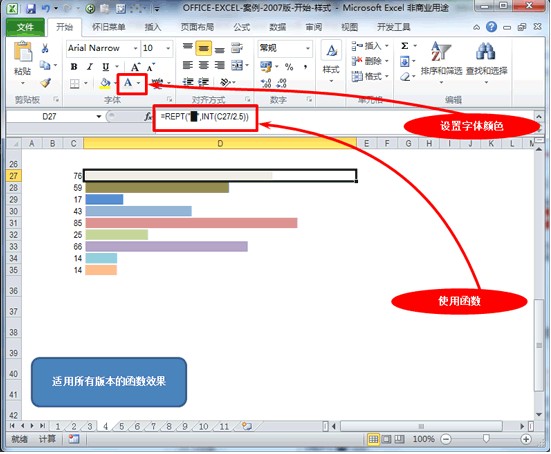The height and width of the screenshot is (454, 551).
Task: Open the Arial Narrow font name dropdown
Action: [135, 48]
